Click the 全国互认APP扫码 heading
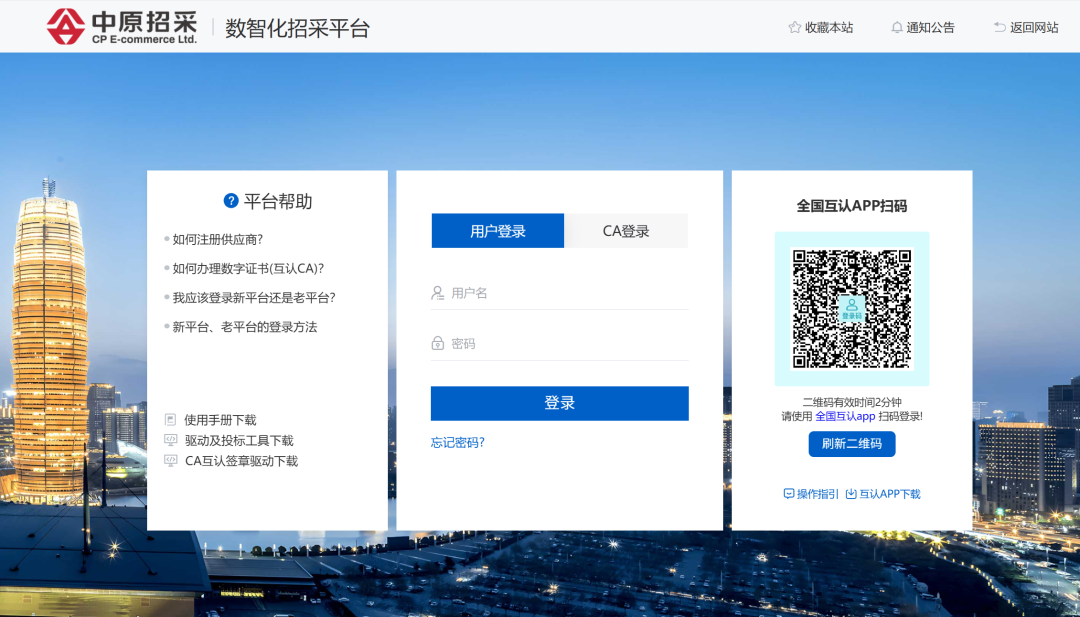Image resolution: width=1080 pixels, height=617 pixels. point(851,205)
